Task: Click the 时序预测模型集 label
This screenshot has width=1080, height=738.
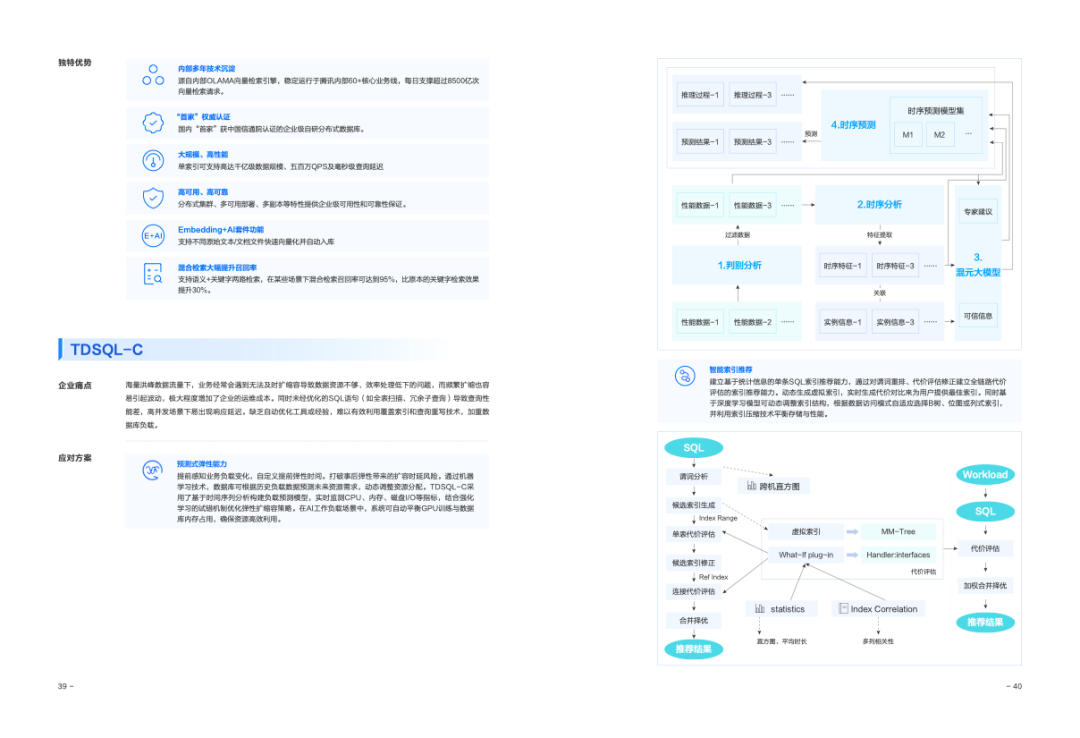Action: pos(935,111)
